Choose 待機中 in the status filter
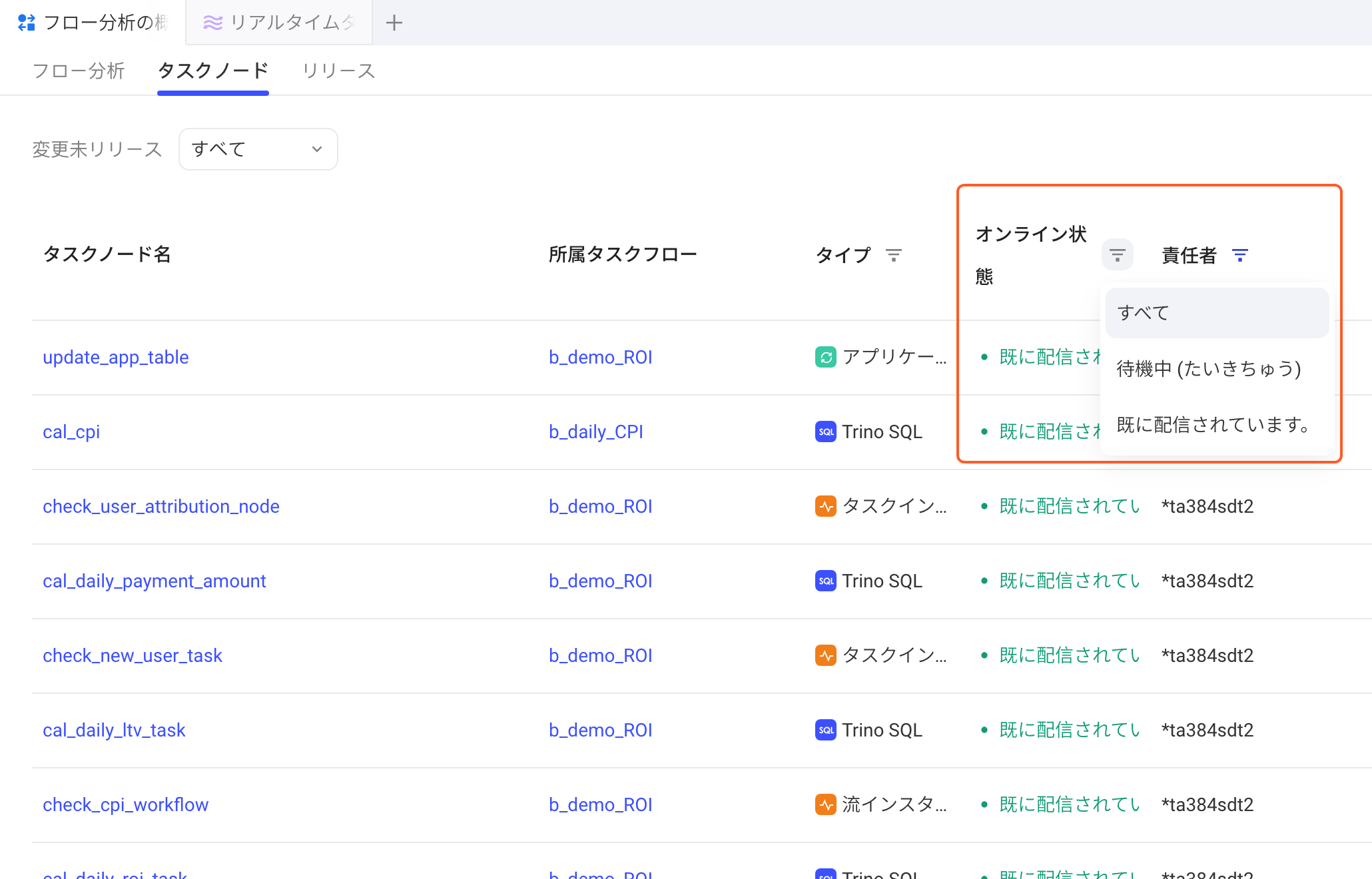 pos(1217,369)
